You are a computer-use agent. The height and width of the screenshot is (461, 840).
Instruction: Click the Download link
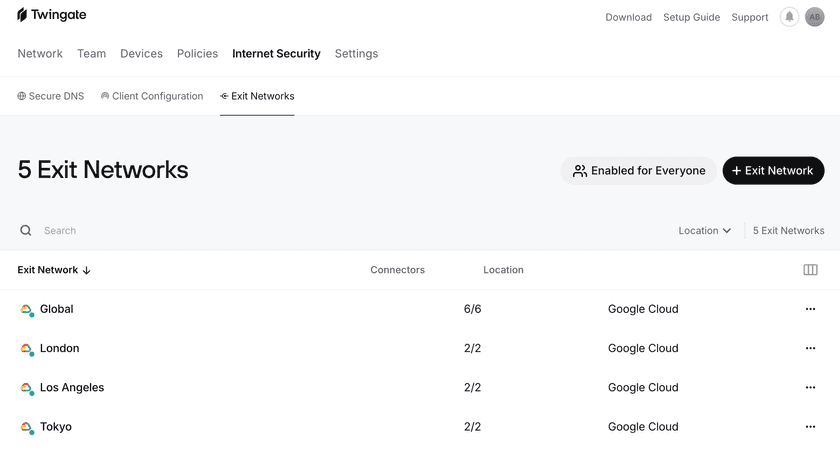click(628, 17)
